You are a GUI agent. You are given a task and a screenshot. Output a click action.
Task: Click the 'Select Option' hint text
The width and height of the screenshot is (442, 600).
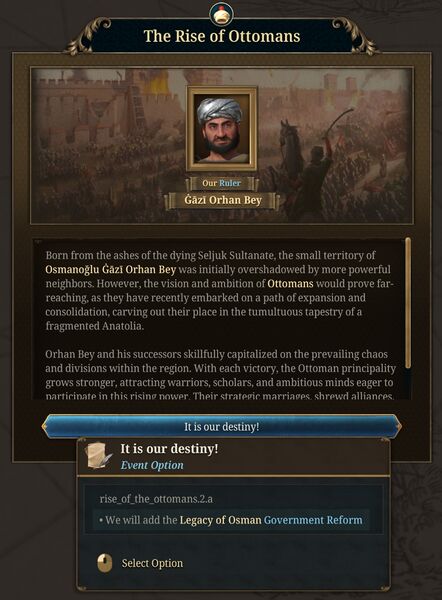coord(152,563)
